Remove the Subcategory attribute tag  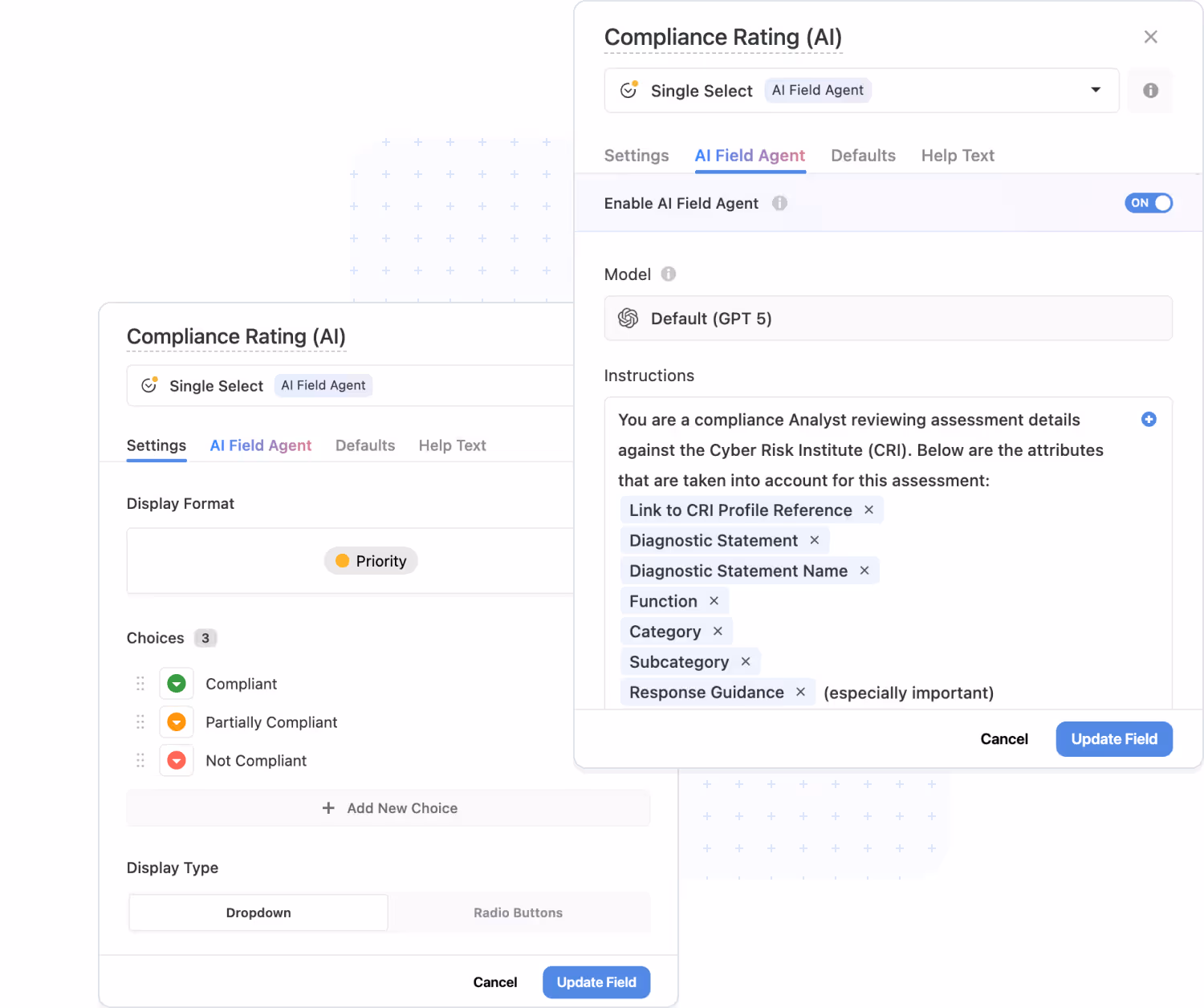746,661
